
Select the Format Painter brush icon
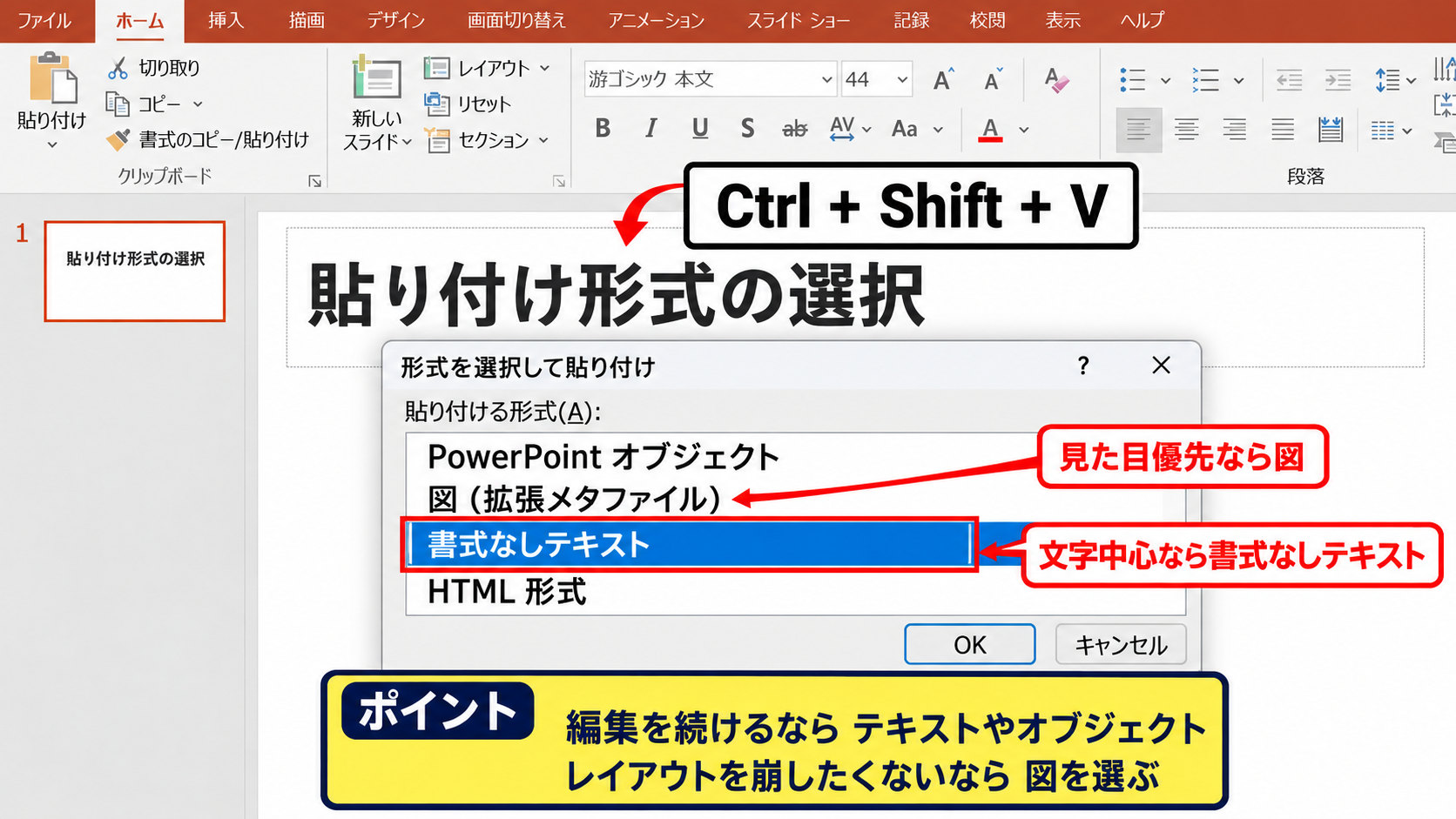coord(118,139)
